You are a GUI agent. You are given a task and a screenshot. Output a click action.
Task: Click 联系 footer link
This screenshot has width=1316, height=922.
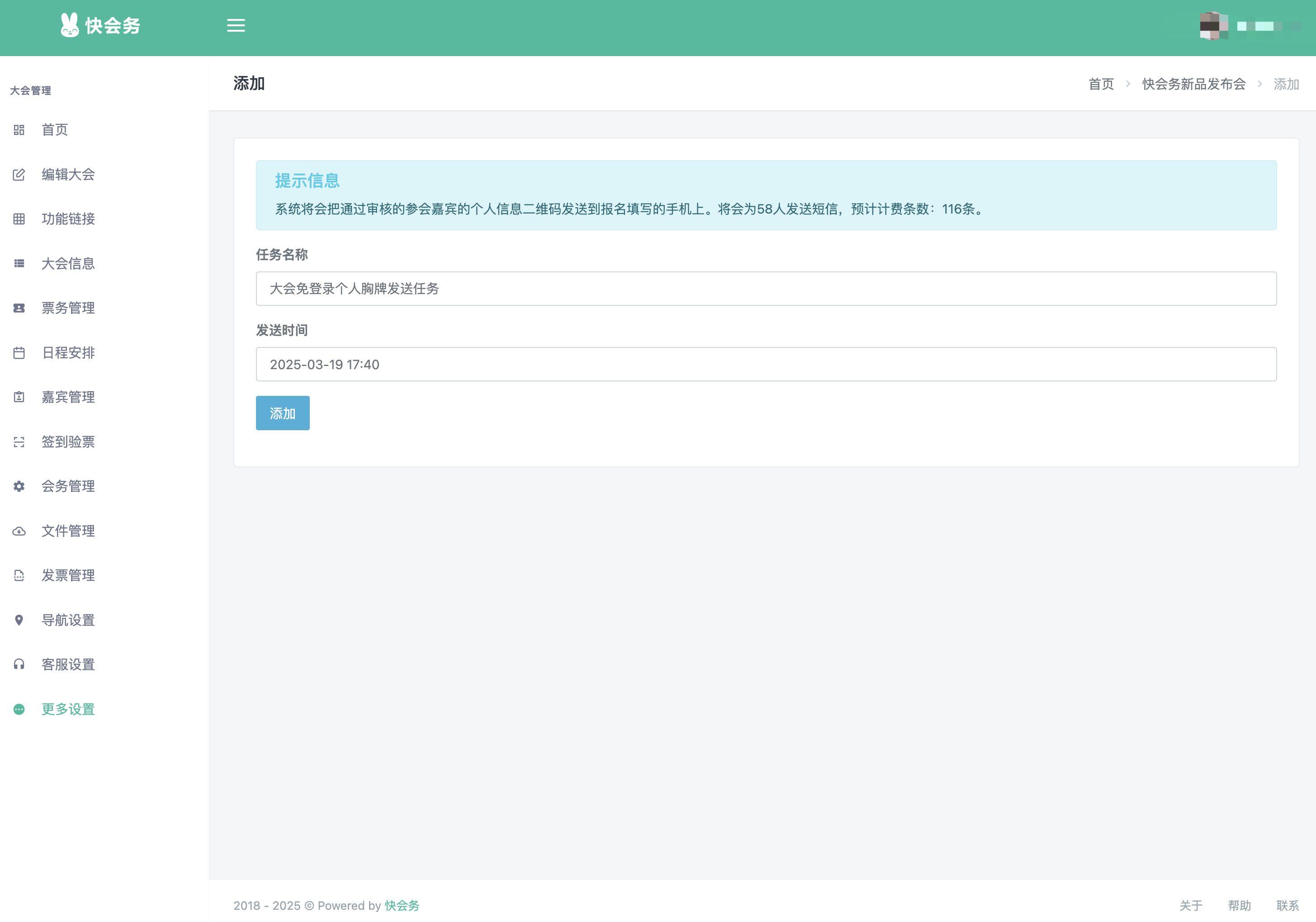(1288, 905)
